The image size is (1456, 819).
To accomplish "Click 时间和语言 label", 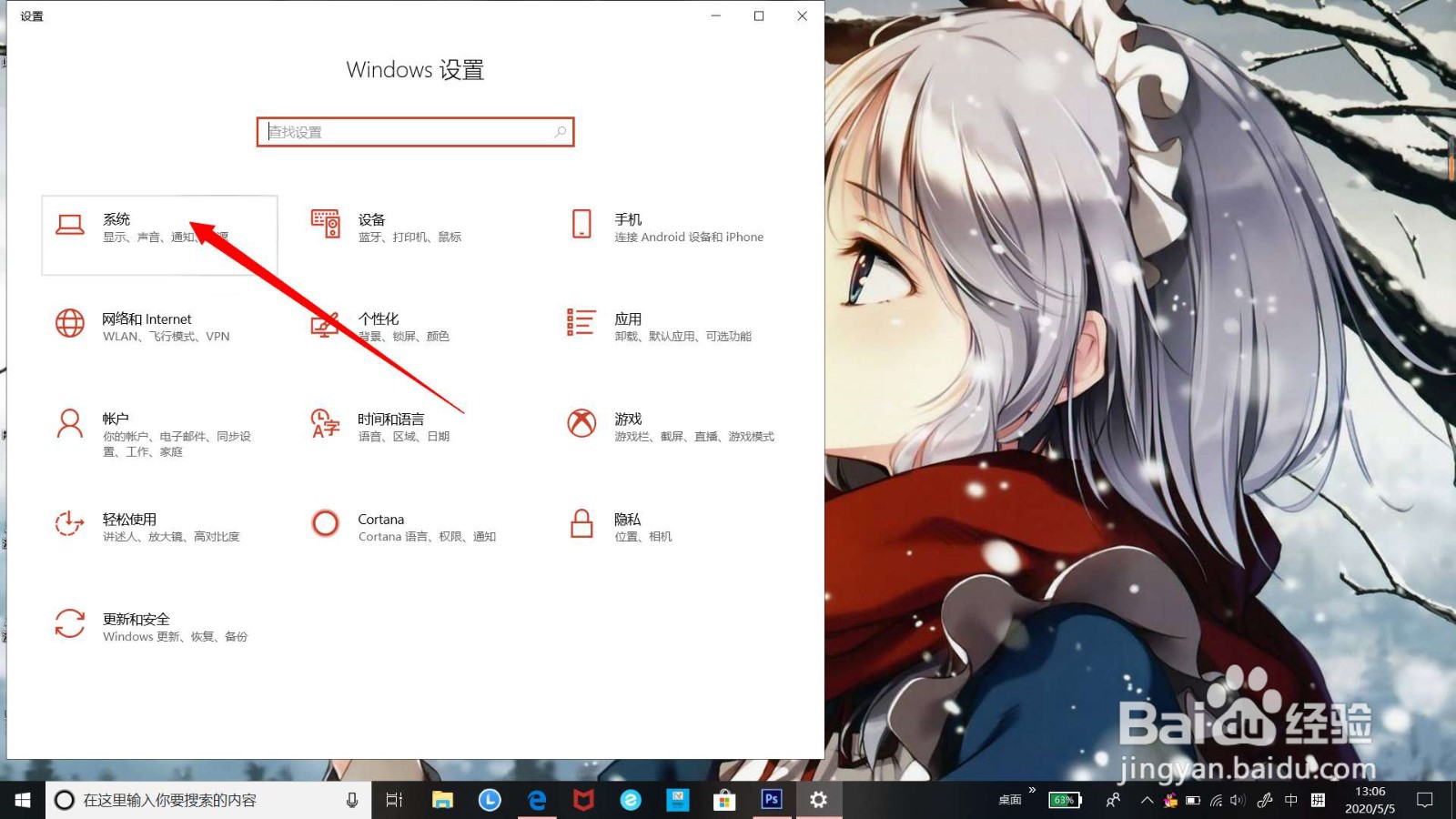I will pos(391,419).
